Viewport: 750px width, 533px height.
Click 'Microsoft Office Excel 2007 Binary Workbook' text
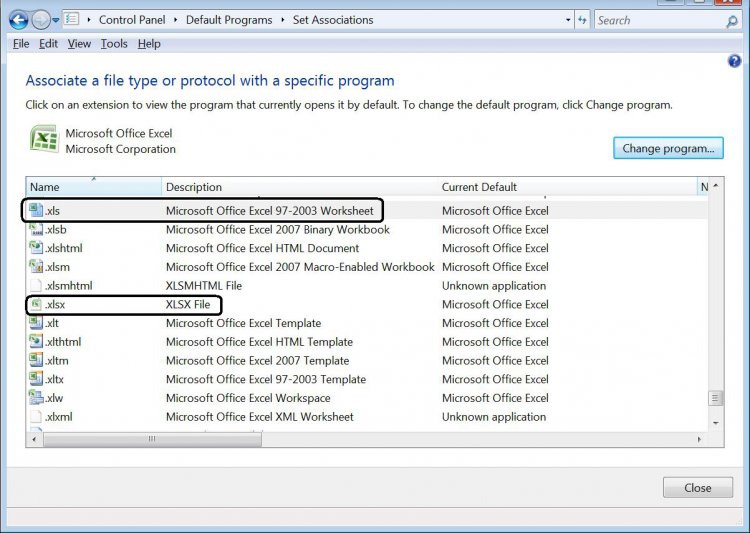pyautogui.click(x=277, y=229)
